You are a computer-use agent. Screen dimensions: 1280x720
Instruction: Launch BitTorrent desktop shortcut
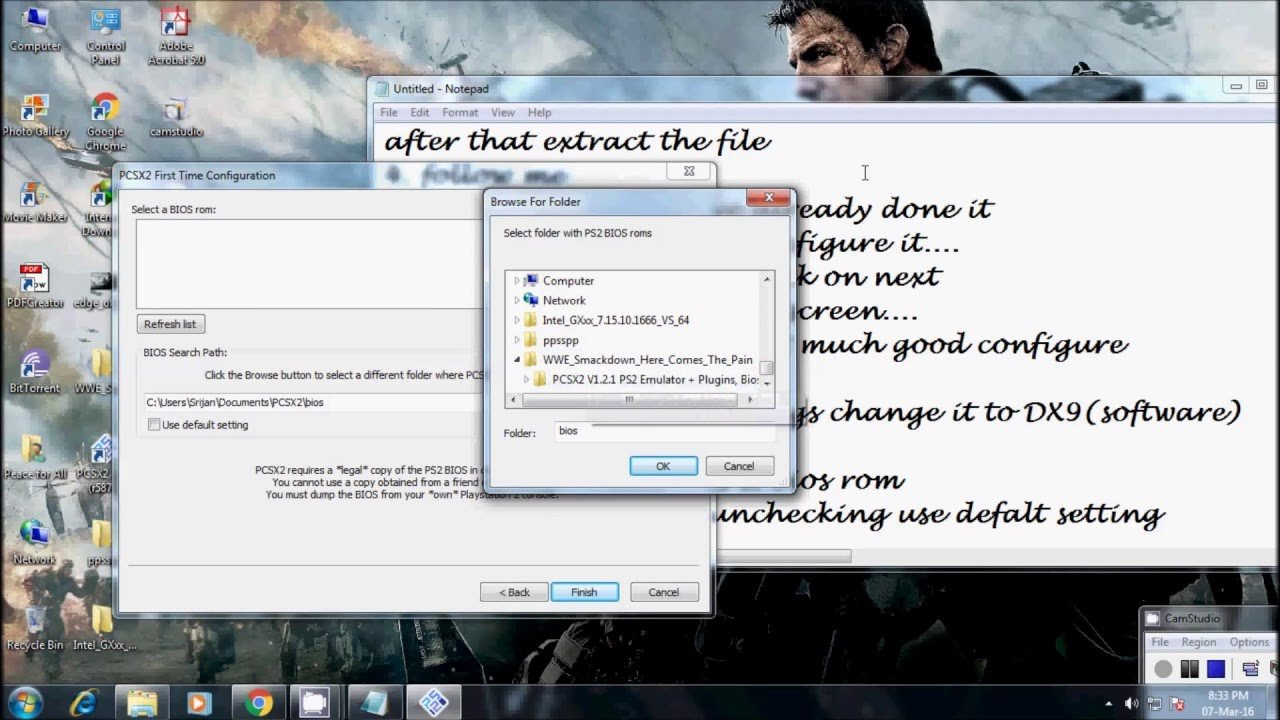click(x=35, y=370)
